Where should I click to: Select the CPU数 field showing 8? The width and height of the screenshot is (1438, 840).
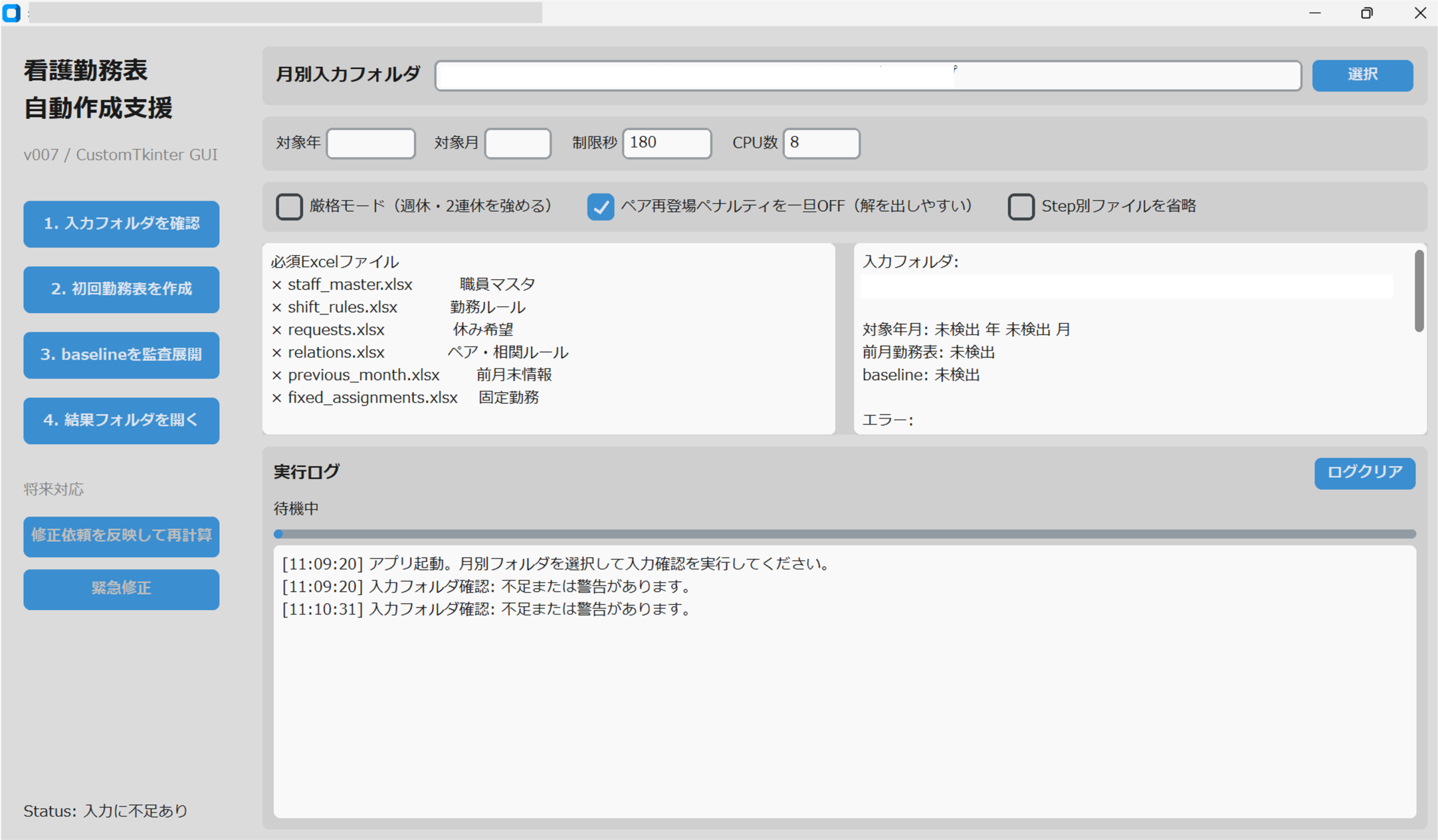[822, 143]
